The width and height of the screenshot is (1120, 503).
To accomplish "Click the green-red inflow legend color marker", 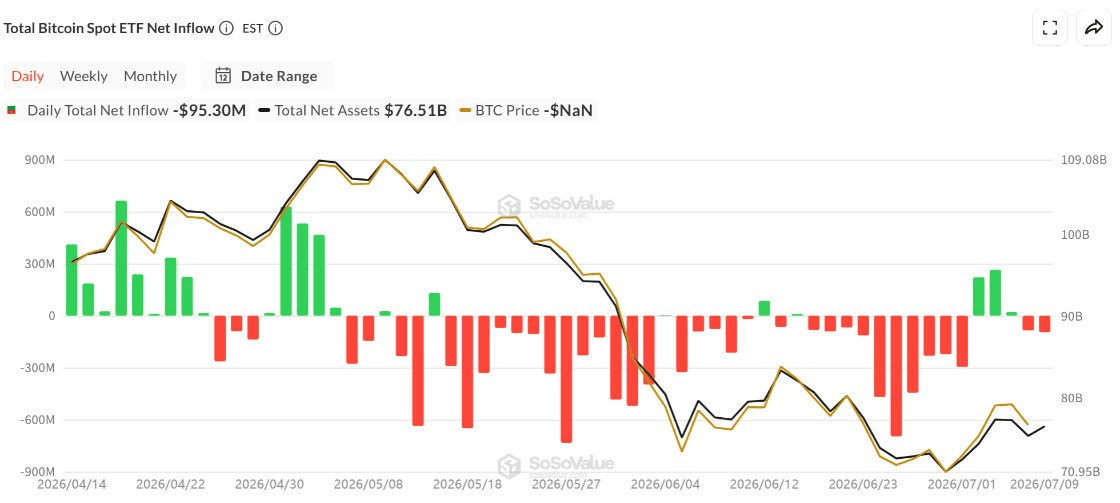I will (11, 111).
